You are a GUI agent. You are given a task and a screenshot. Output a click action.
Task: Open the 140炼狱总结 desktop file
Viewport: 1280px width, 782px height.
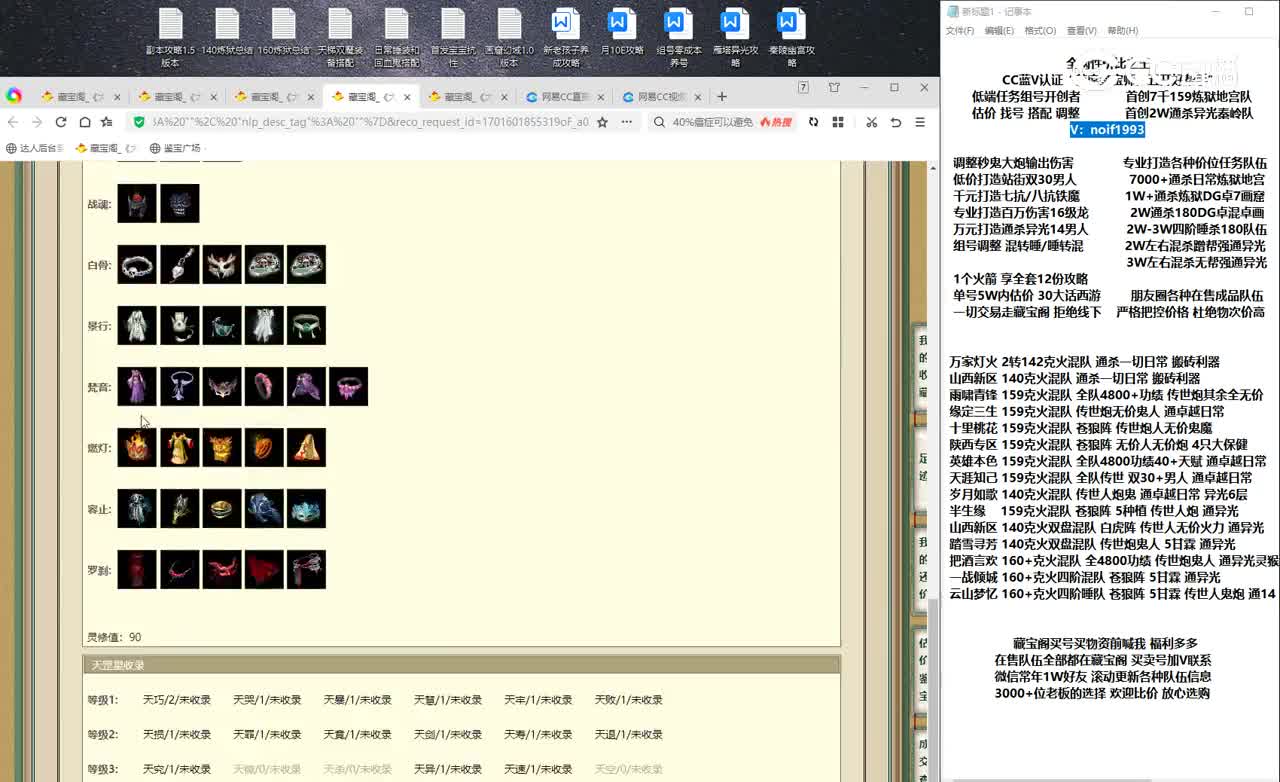227,32
